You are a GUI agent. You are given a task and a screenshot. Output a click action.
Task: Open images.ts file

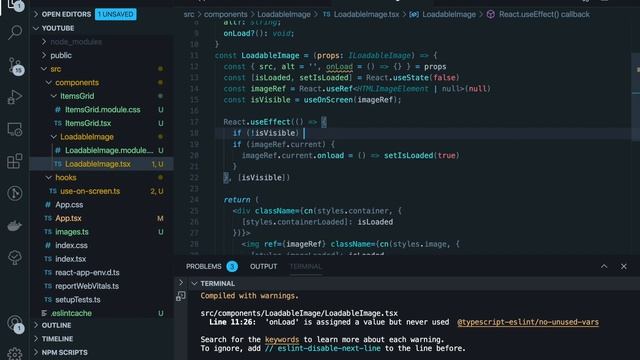[72, 232]
